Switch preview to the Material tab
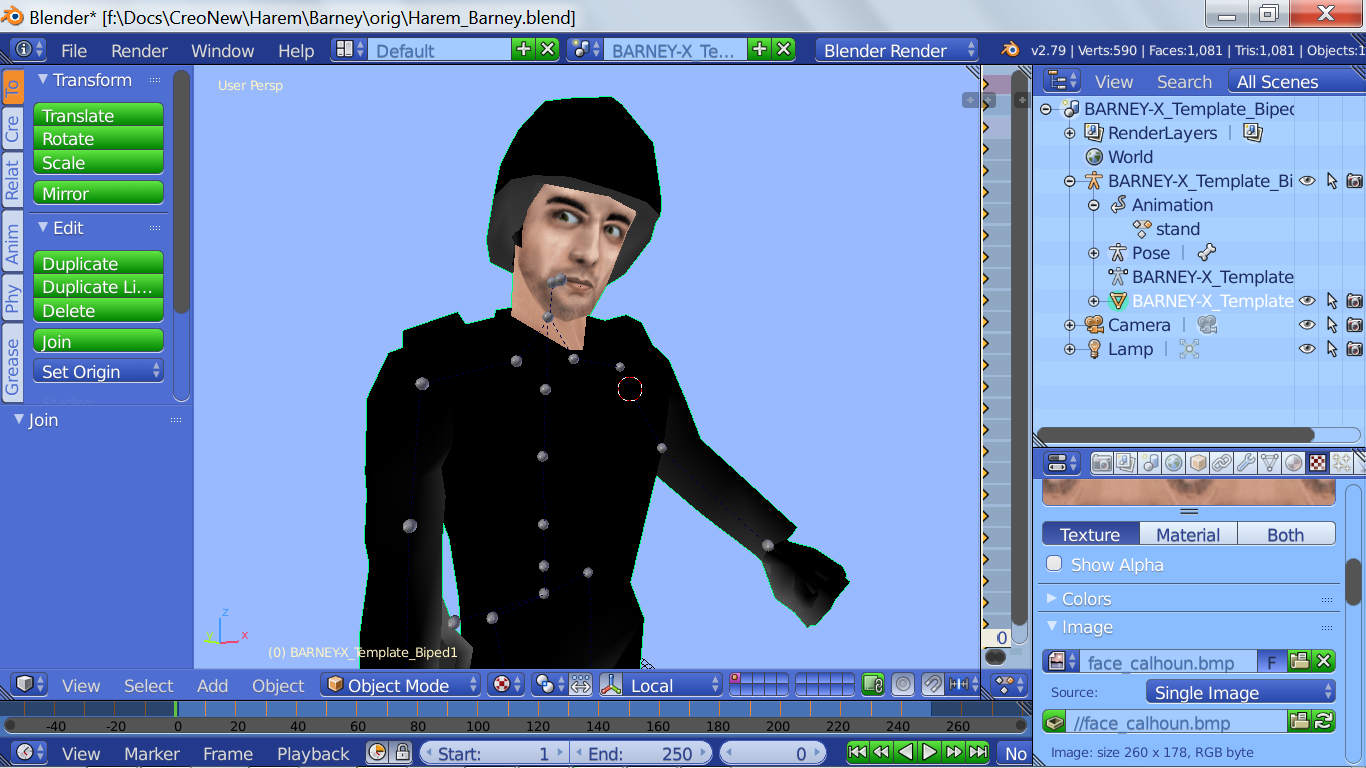This screenshot has width=1366, height=768. click(1188, 535)
